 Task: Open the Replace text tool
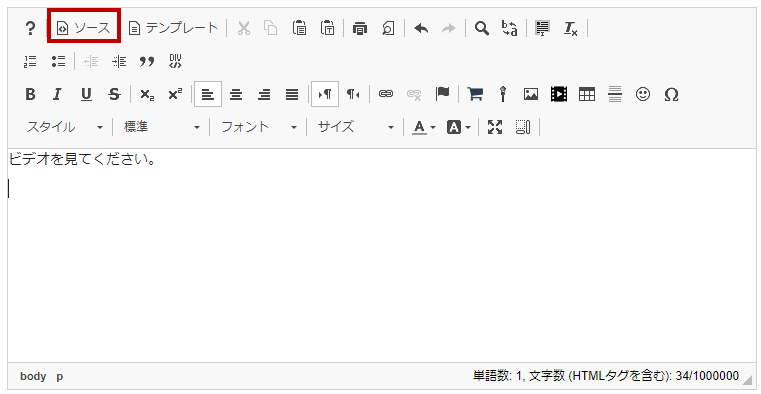tap(510, 28)
